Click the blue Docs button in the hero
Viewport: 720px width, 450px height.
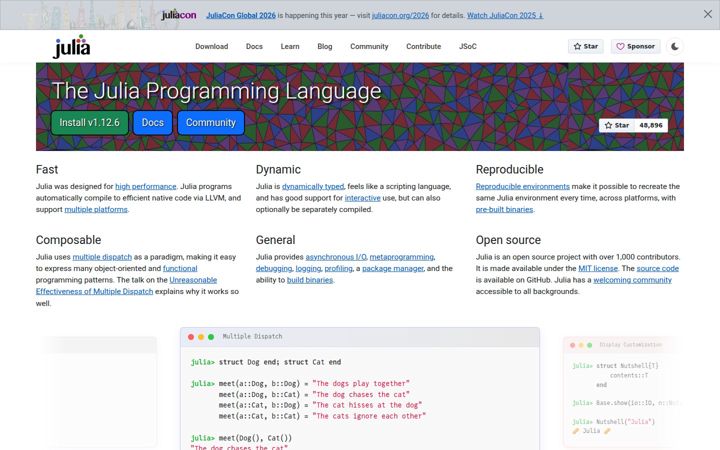point(152,123)
